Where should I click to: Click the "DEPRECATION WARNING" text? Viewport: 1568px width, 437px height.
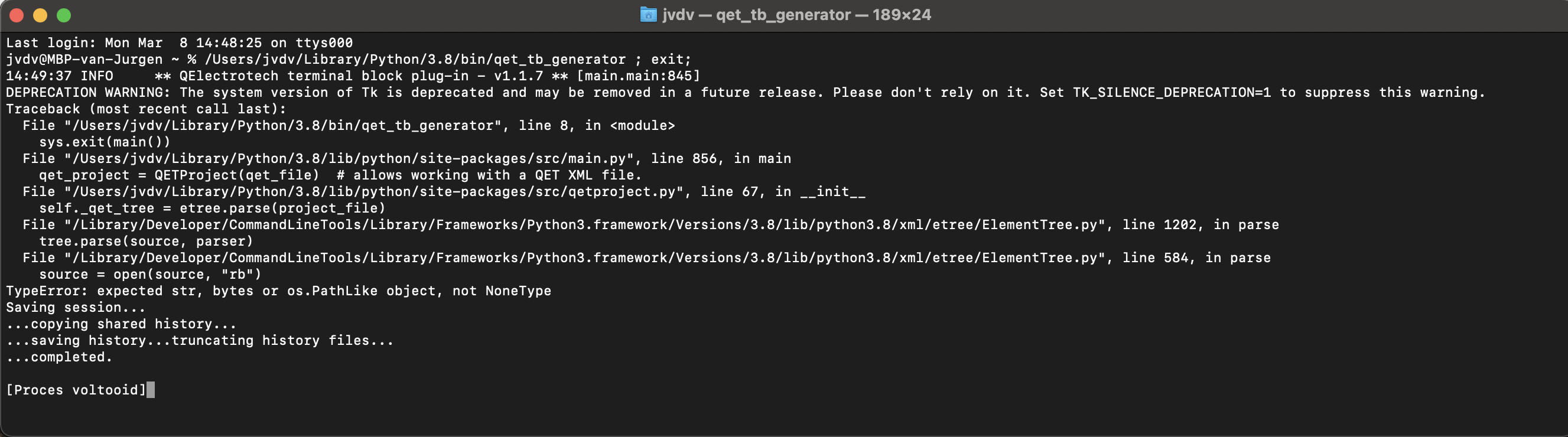[87, 93]
